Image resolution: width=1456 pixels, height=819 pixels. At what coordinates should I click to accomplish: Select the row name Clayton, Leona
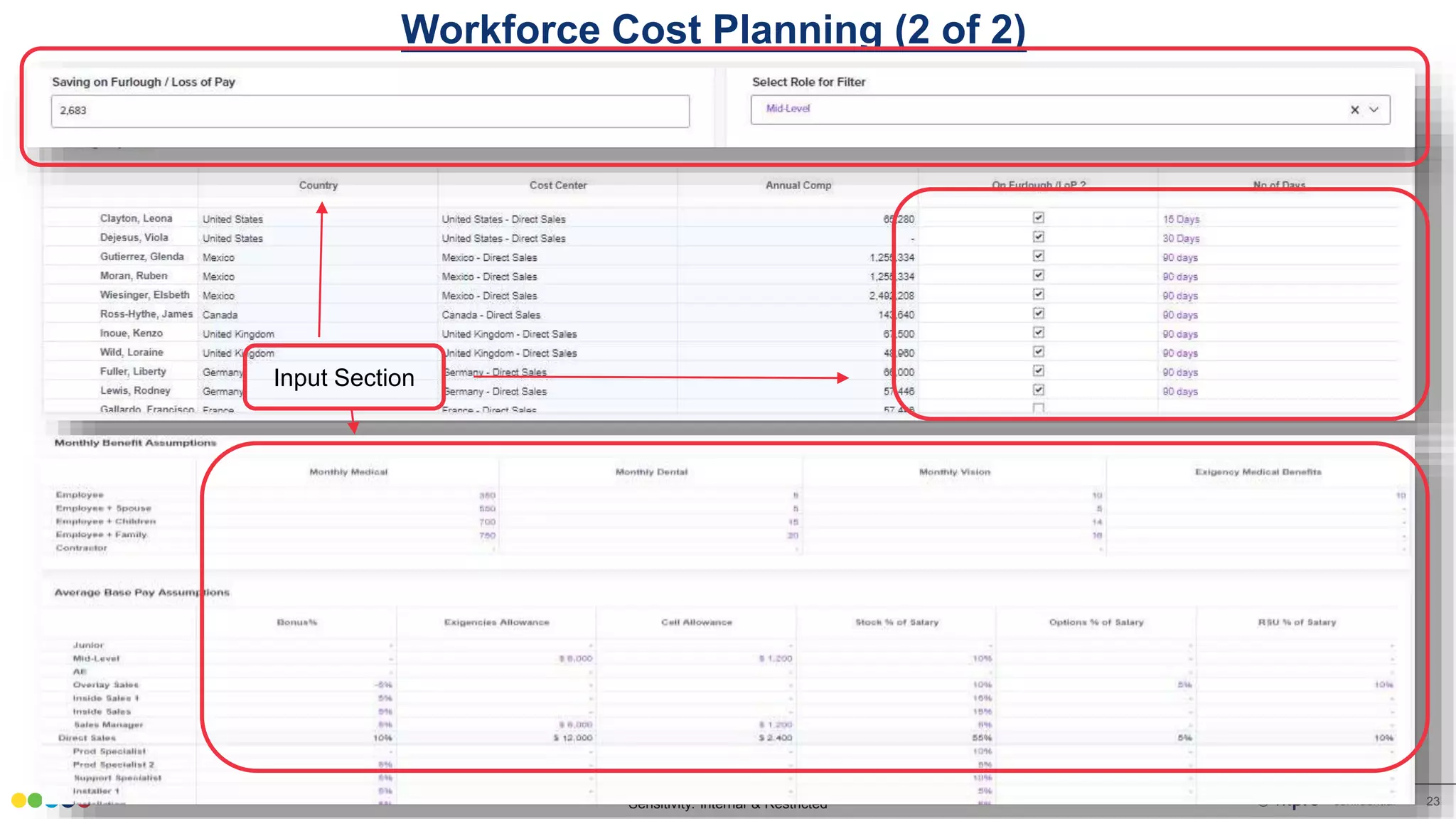click(x=136, y=218)
